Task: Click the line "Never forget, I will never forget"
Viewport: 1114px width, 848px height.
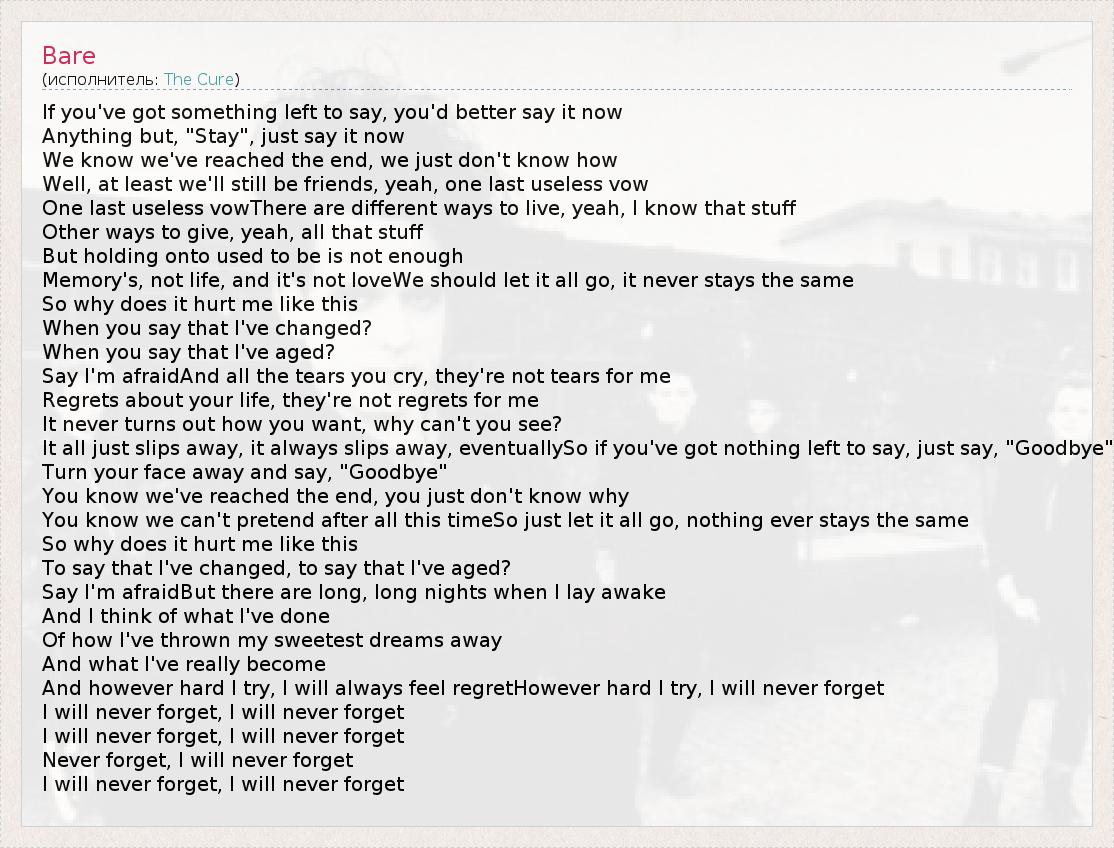Action: (198, 760)
